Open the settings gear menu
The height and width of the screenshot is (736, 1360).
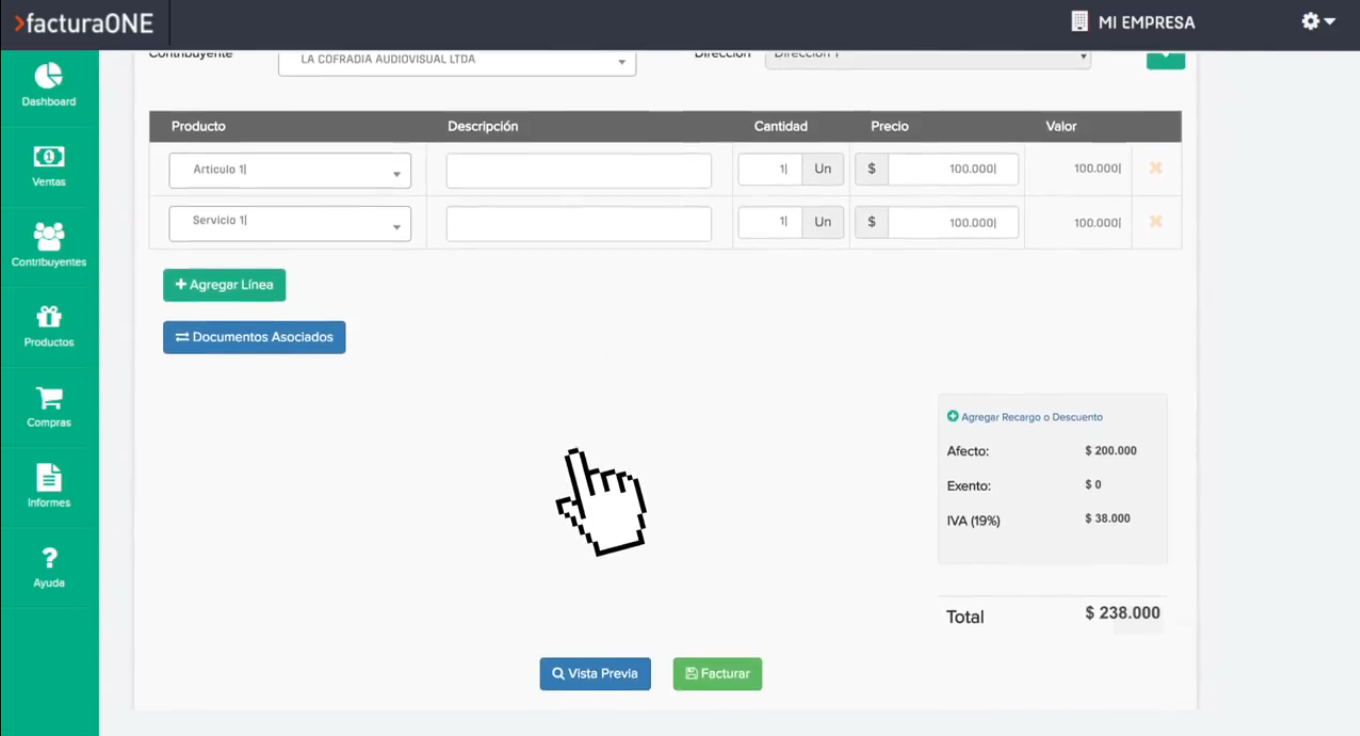[x=1318, y=21]
